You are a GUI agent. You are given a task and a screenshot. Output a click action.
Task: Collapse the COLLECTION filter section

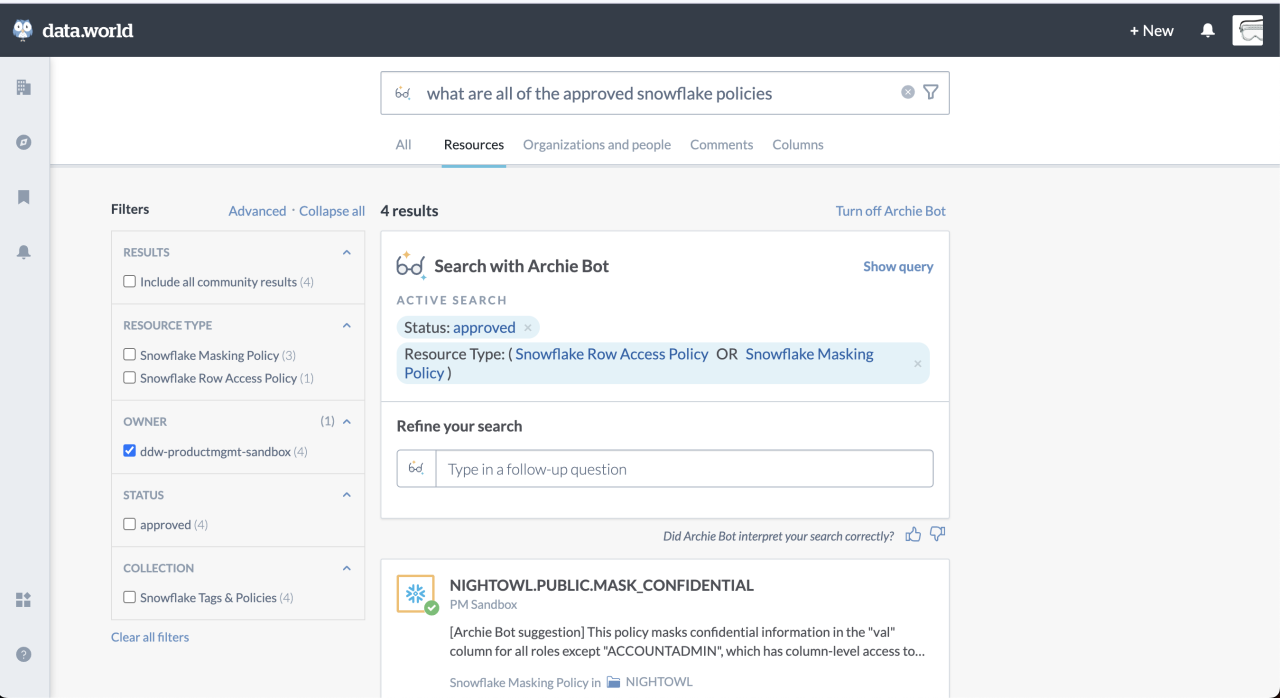click(x=347, y=568)
